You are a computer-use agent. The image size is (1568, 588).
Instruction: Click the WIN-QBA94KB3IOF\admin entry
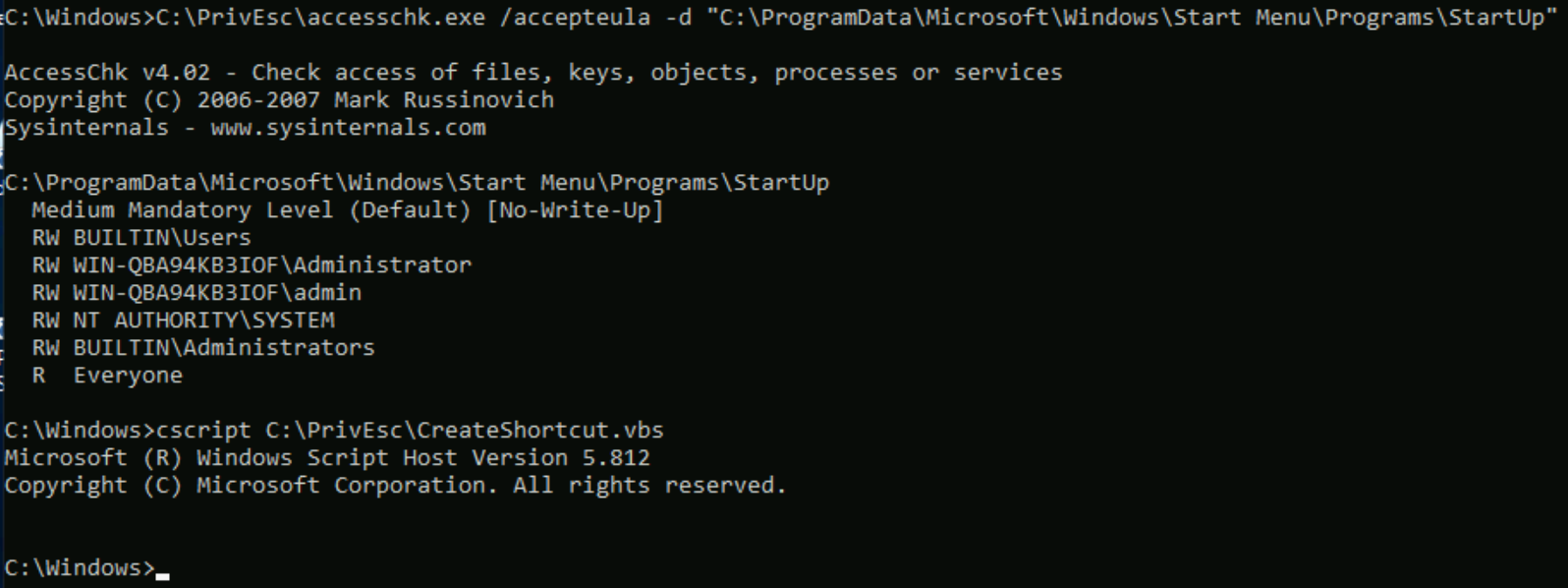coord(217,293)
